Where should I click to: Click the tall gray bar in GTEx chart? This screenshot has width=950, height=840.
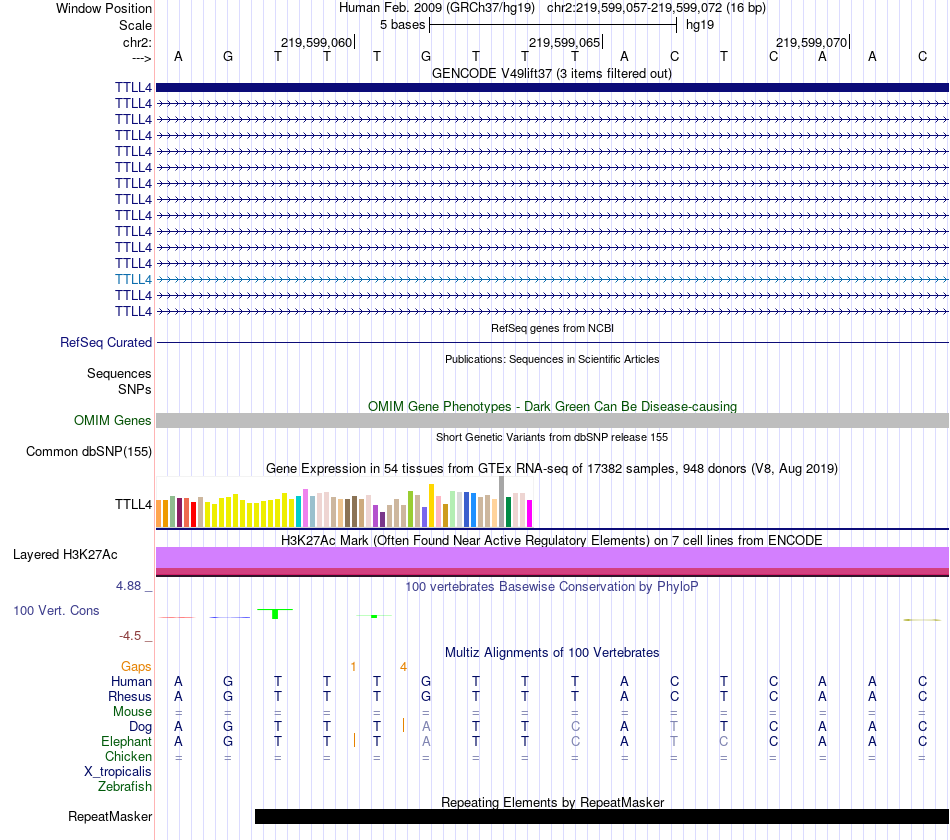[x=501, y=501]
